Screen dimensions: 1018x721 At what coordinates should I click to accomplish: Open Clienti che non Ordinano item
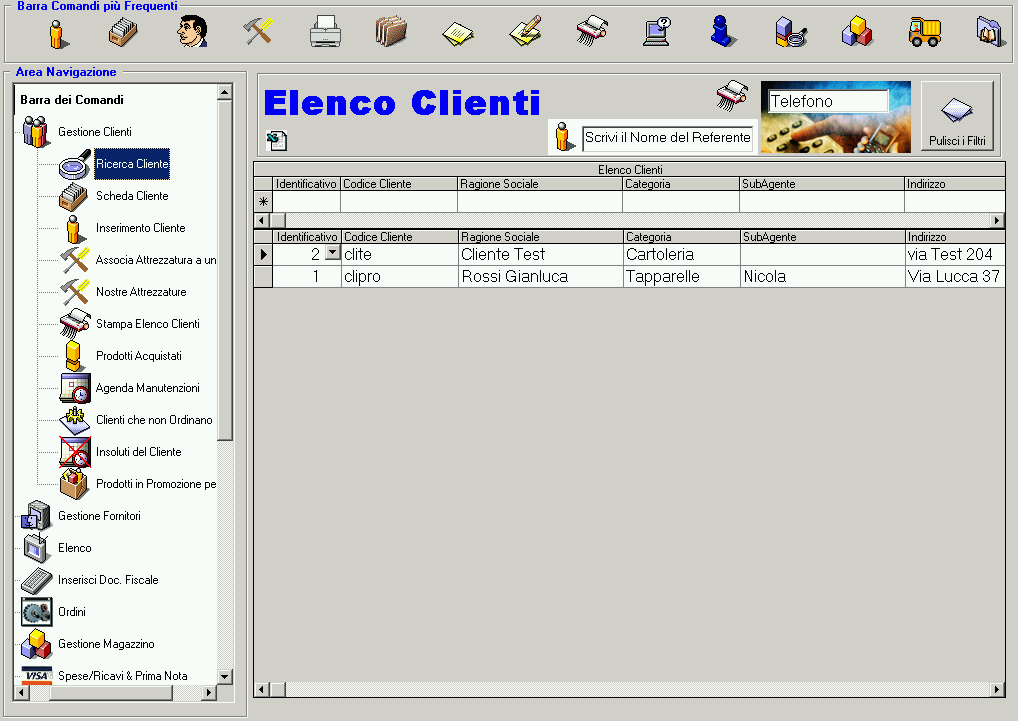pyautogui.click(x=154, y=420)
